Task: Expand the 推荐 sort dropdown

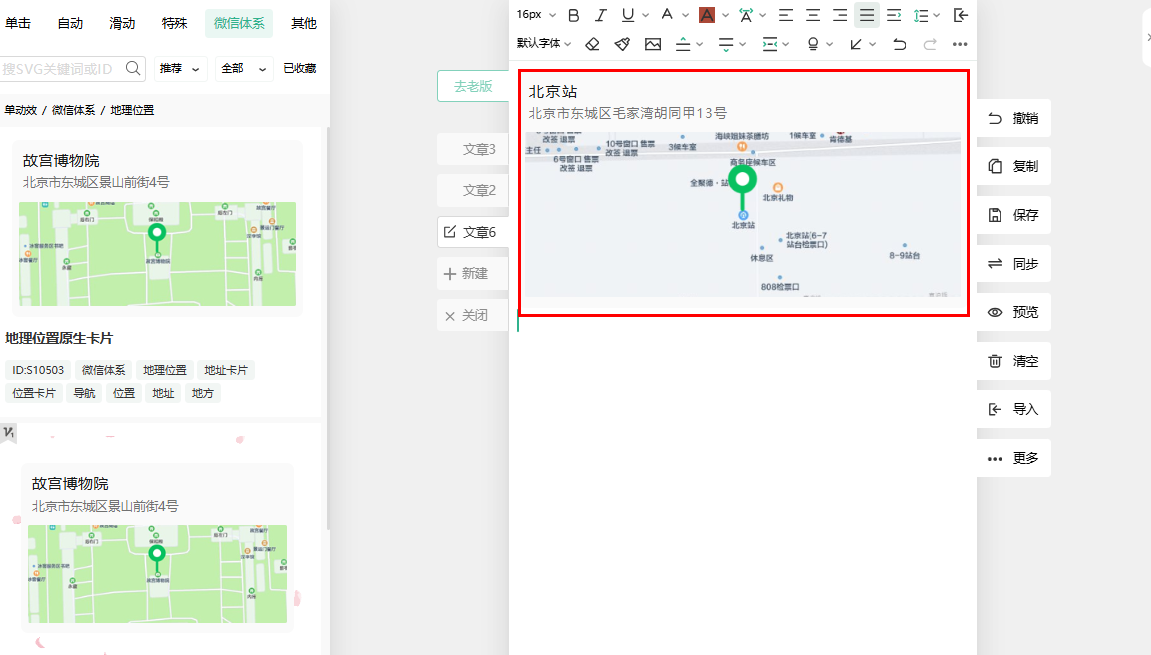Action: (180, 69)
